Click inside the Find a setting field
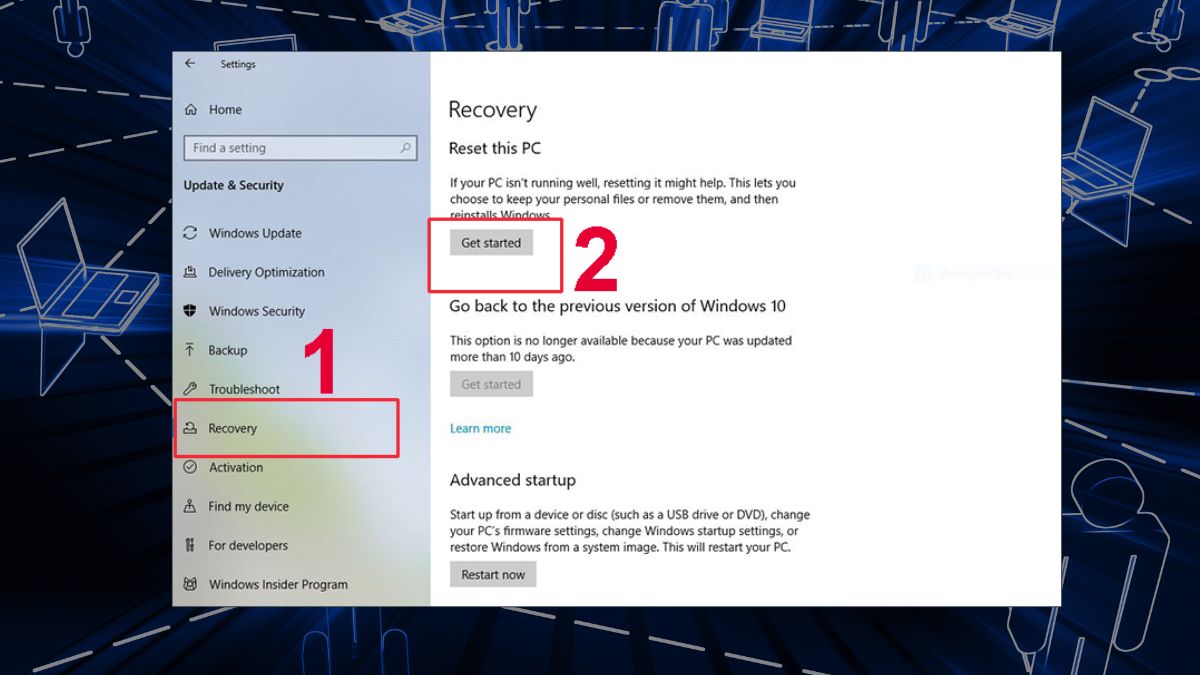This screenshot has width=1200, height=675. [x=290, y=147]
